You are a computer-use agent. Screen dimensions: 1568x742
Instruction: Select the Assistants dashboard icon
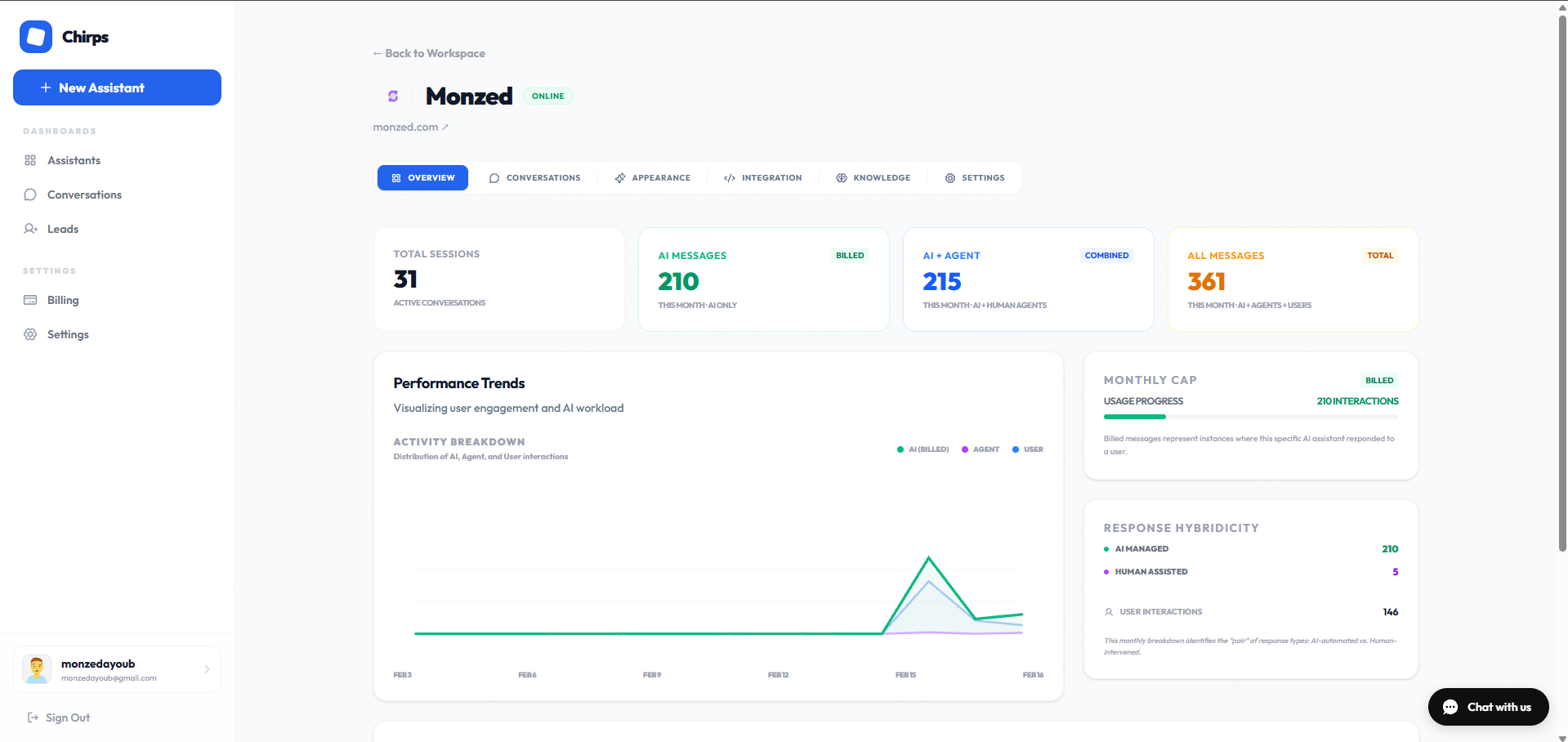(30, 160)
